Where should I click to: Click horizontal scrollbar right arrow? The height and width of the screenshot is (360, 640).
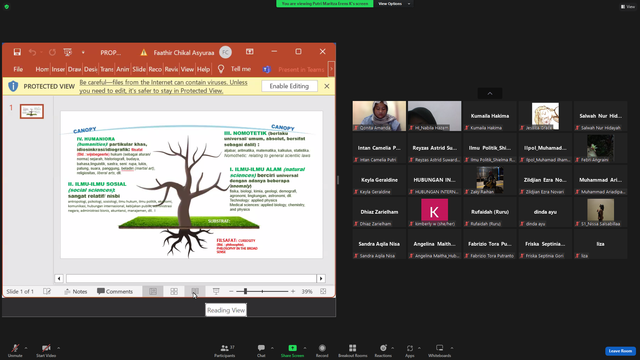click(321, 278)
